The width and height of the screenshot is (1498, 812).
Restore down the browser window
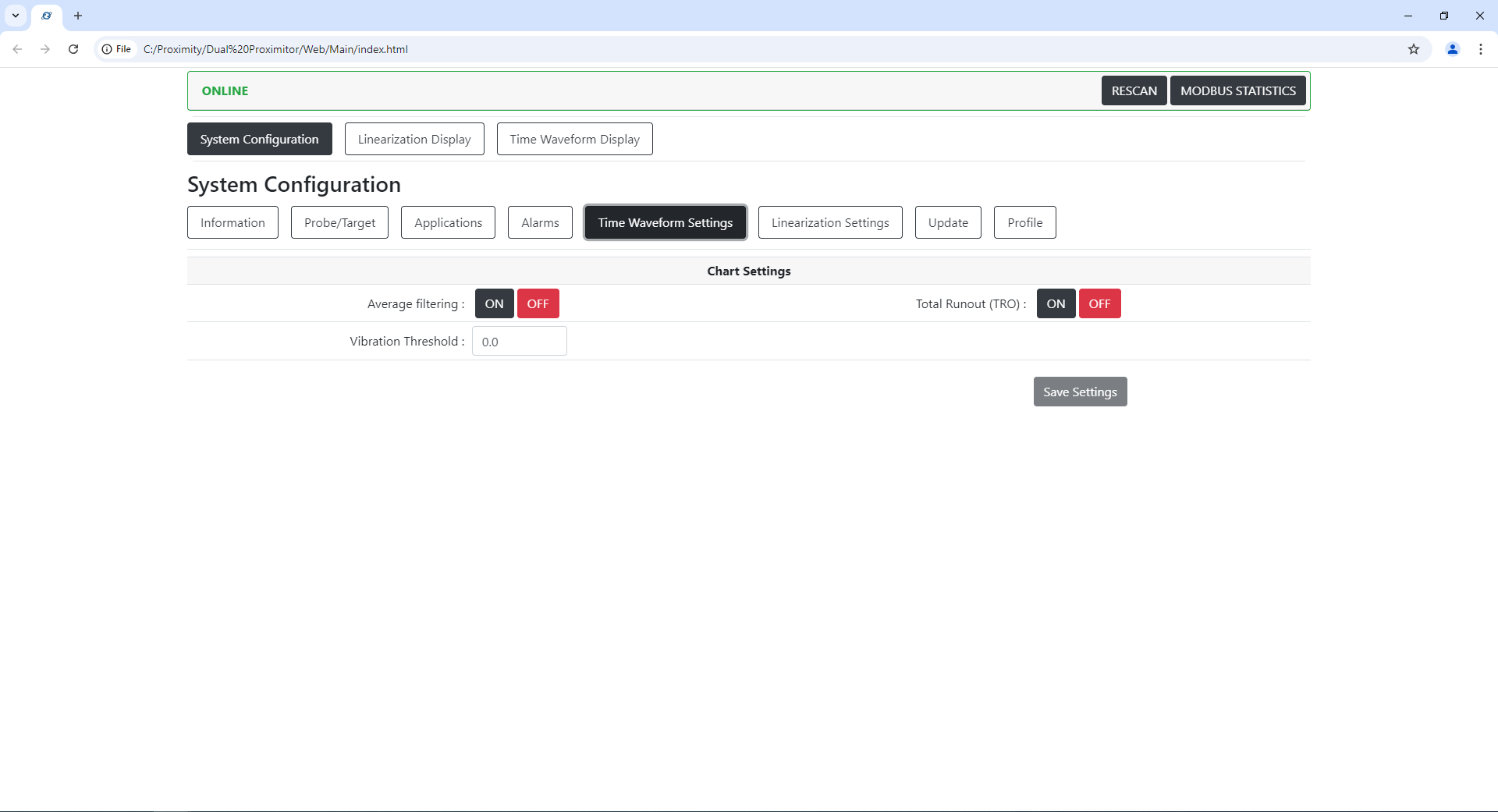pos(1444,16)
